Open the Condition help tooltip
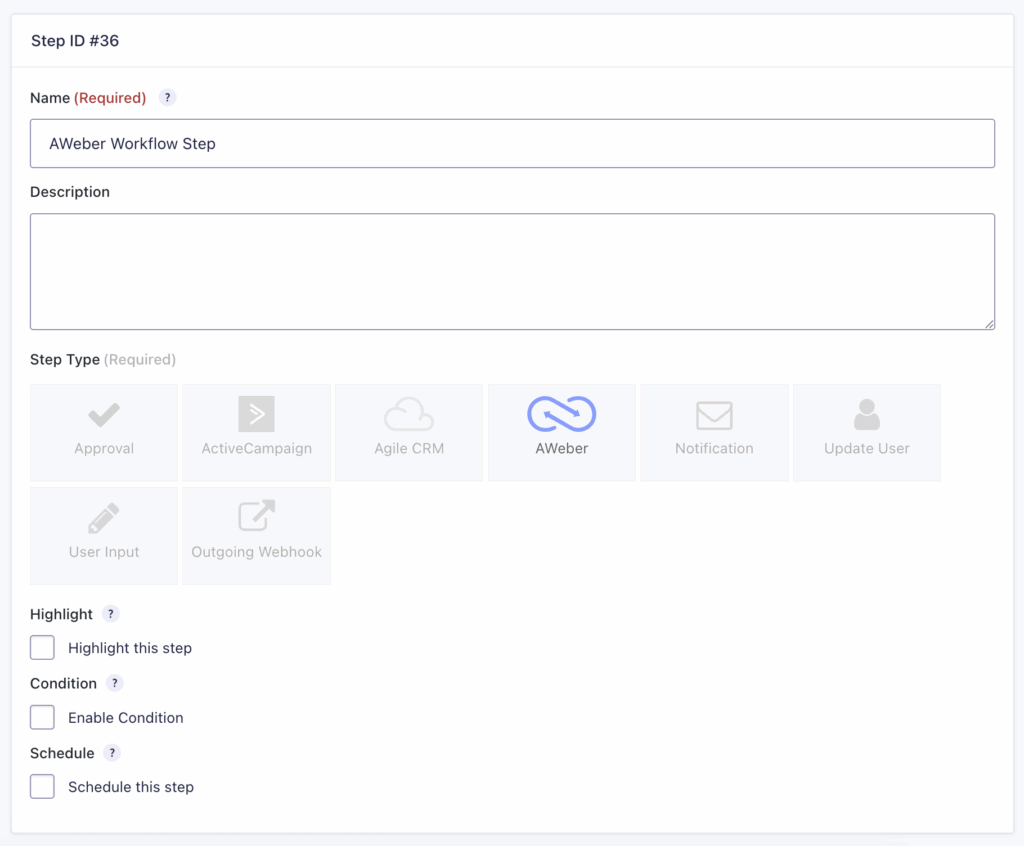 (x=115, y=683)
